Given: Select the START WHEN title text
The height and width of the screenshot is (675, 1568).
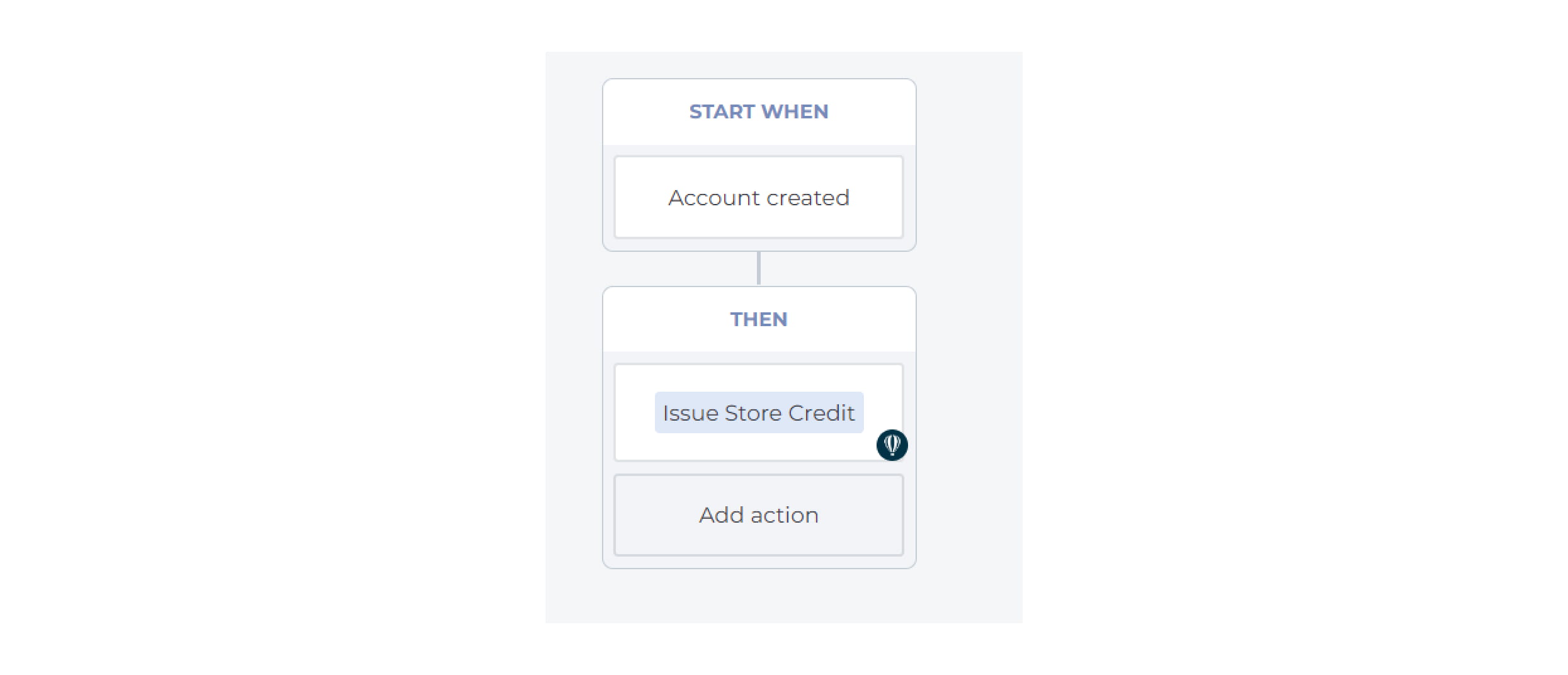Looking at the screenshot, I should [759, 111].
